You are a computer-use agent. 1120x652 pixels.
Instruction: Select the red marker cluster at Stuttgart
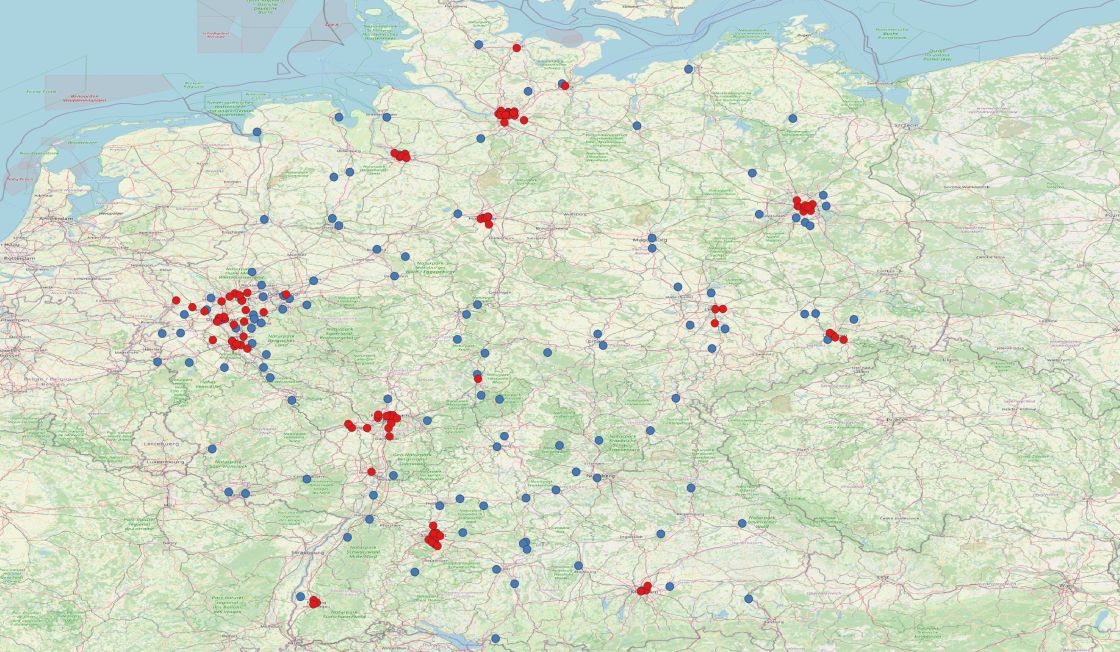(434, 537)
